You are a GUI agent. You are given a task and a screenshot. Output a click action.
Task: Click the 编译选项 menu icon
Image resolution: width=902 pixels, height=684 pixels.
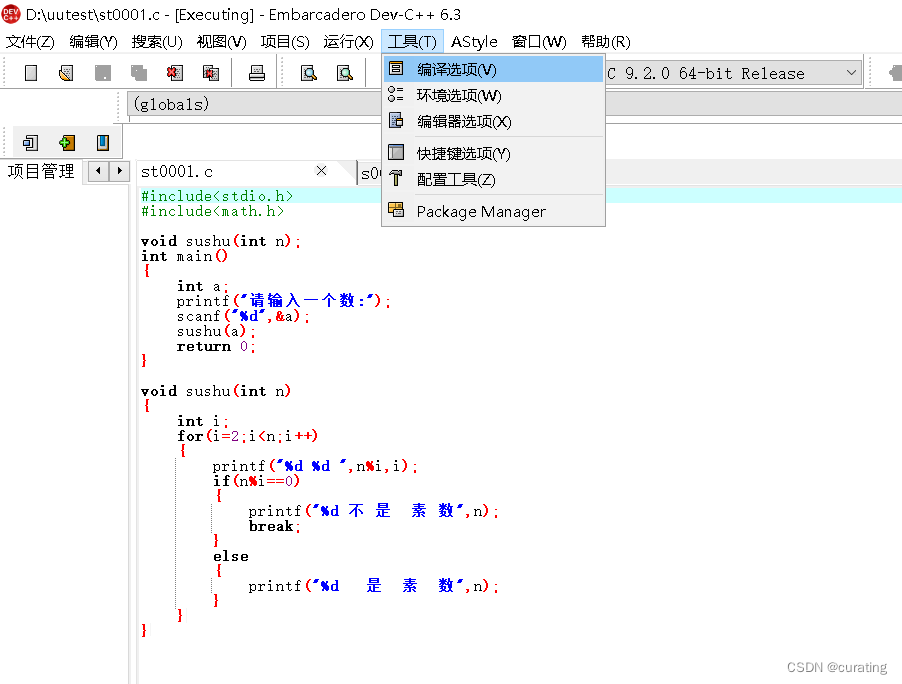pyautogui.click(x=396, y=68)
